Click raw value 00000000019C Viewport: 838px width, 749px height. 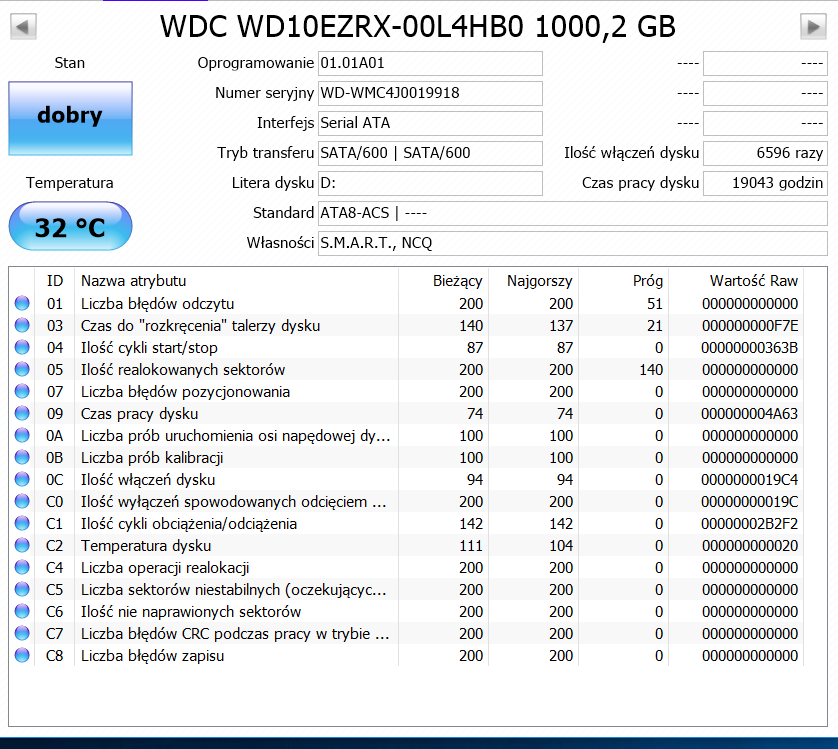pyautogui.click(x=749, y=501)
